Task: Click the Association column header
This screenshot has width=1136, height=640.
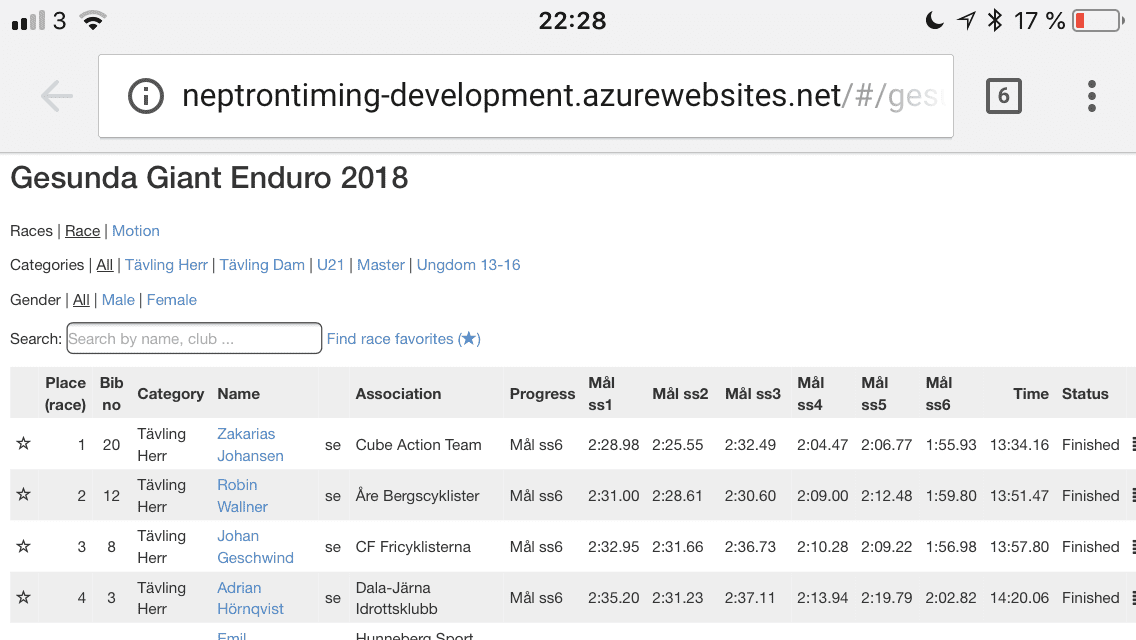Action: point(398,394)
